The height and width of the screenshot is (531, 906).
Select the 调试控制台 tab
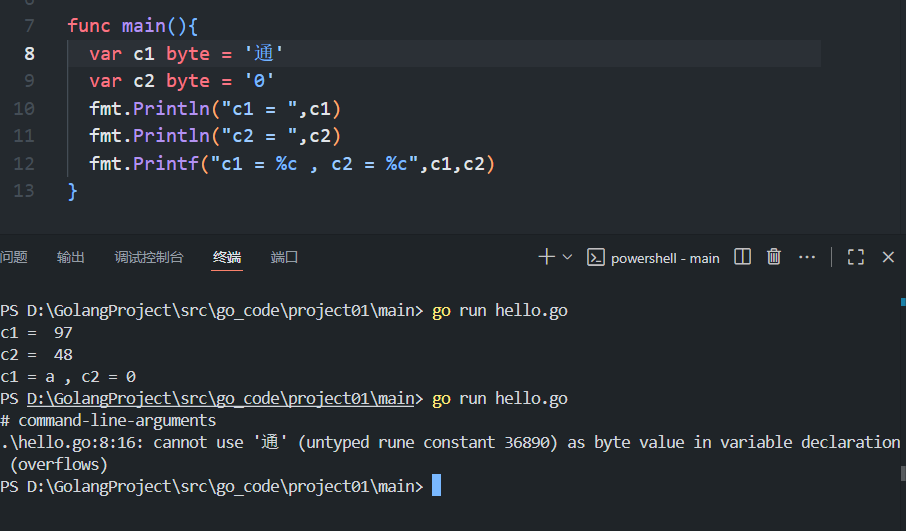(x=149, y=257)
